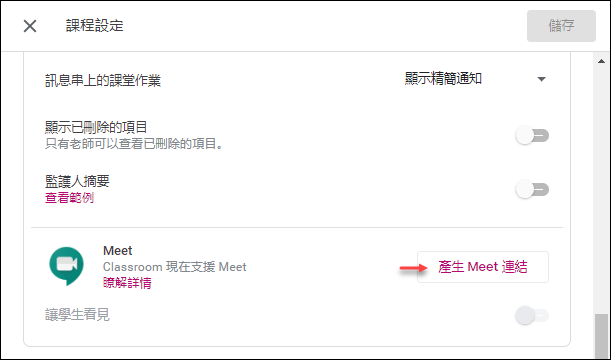Click 產生 Meet 連結 button
Image resolution: width=611 pixels, height=360 pixels.
point(483,267)
